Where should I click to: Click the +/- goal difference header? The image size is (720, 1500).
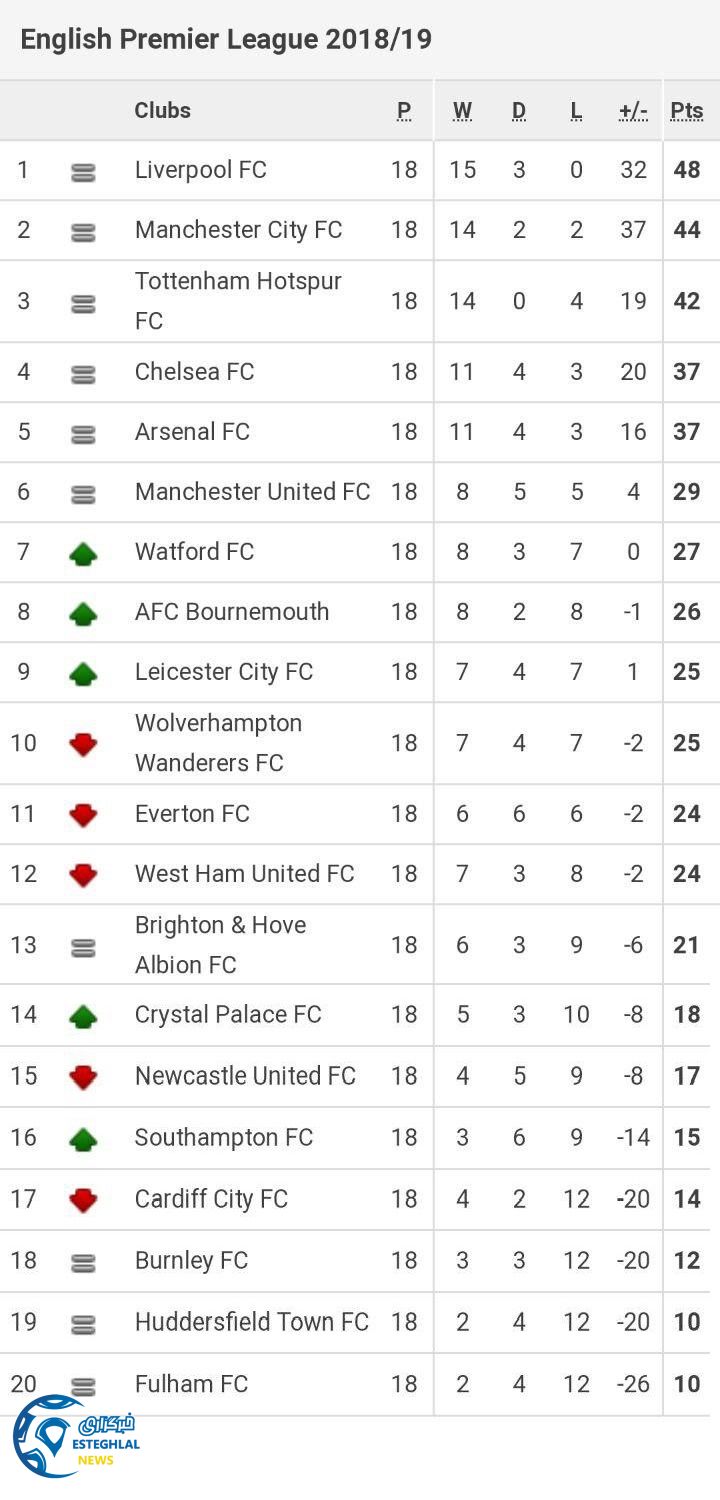tap(633, 111)
